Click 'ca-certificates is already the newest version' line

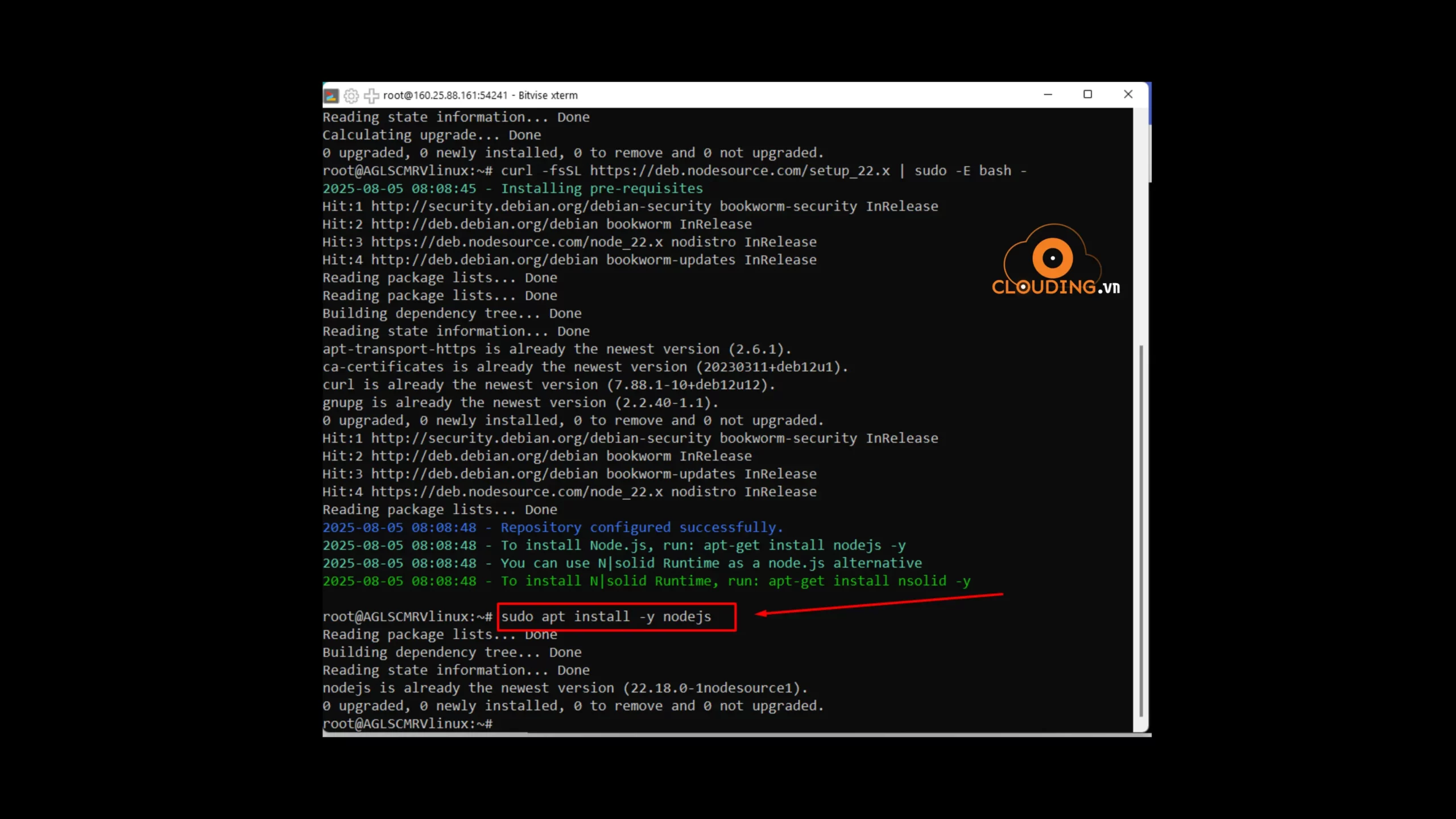click(x=585, y=367)
